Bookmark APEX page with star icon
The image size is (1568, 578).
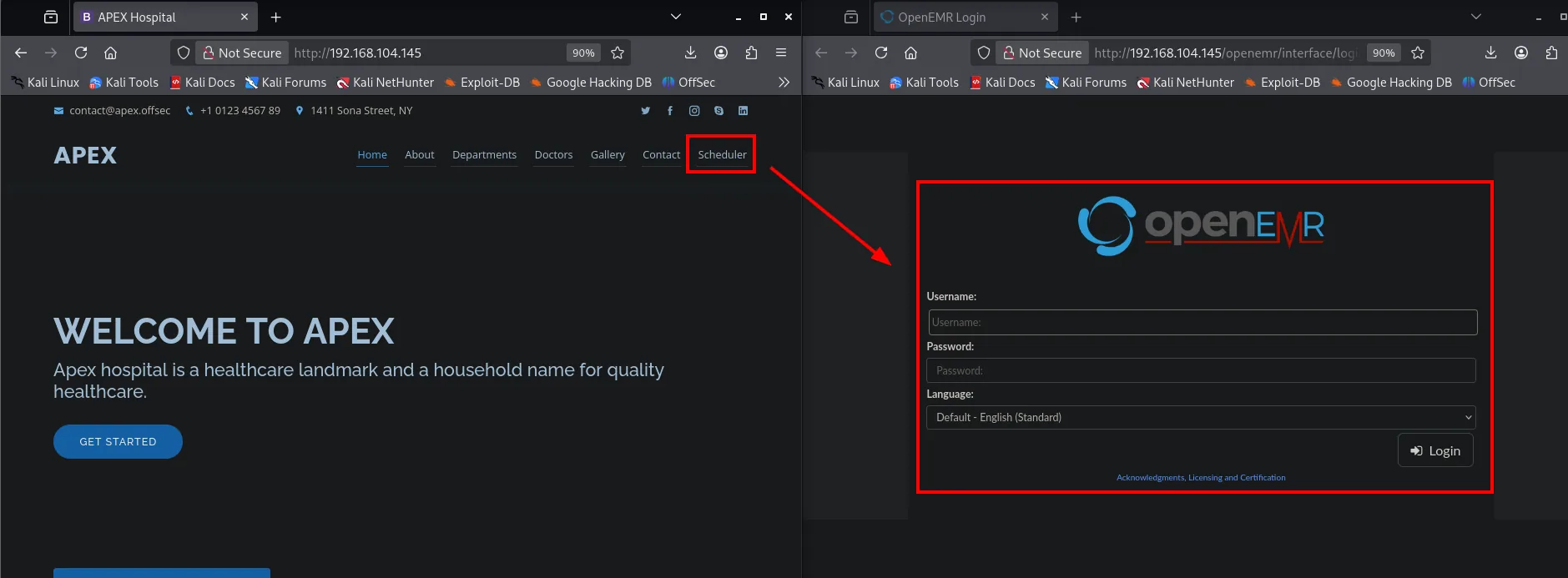(x=618, y=53)
